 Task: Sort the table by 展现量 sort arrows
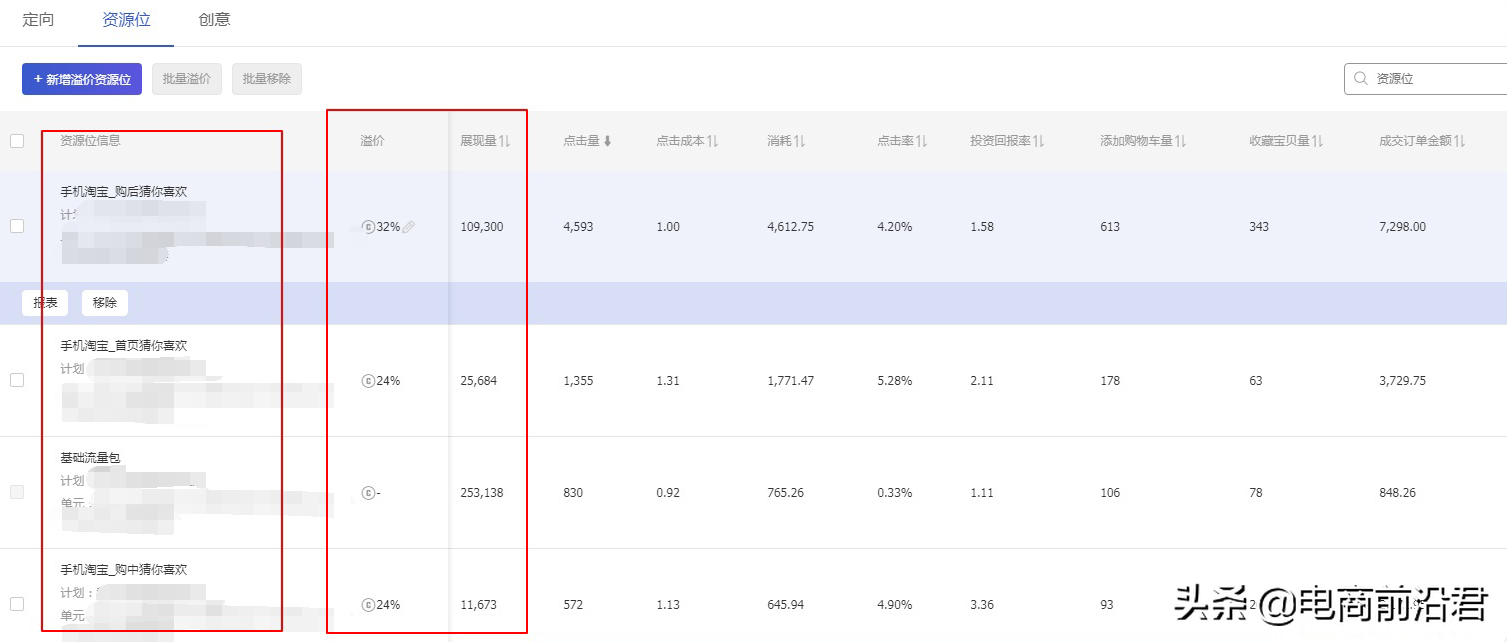[x=506, y=142]
